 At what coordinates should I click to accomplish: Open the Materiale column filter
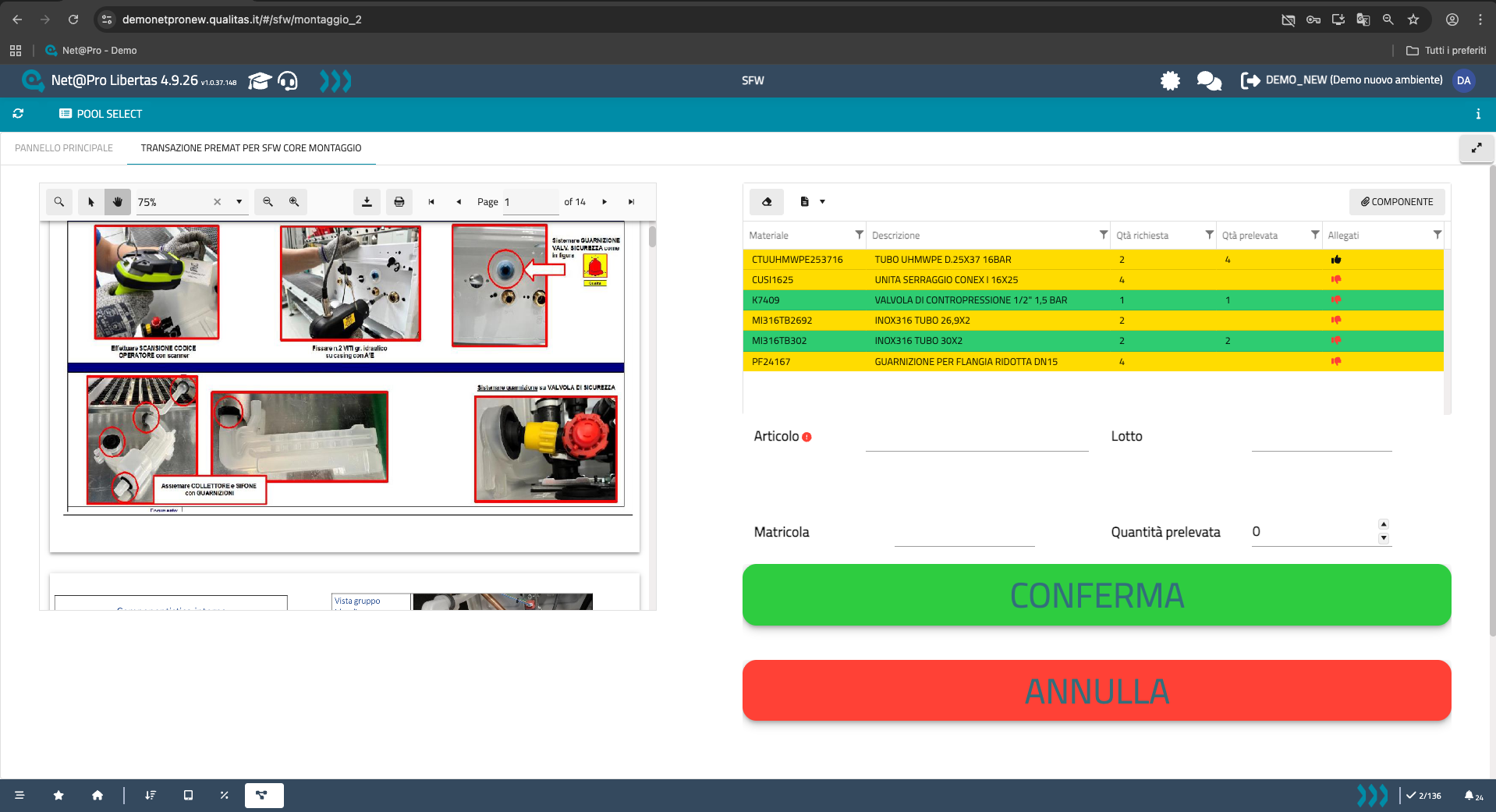pyautogui.click(x=859, y=235)
